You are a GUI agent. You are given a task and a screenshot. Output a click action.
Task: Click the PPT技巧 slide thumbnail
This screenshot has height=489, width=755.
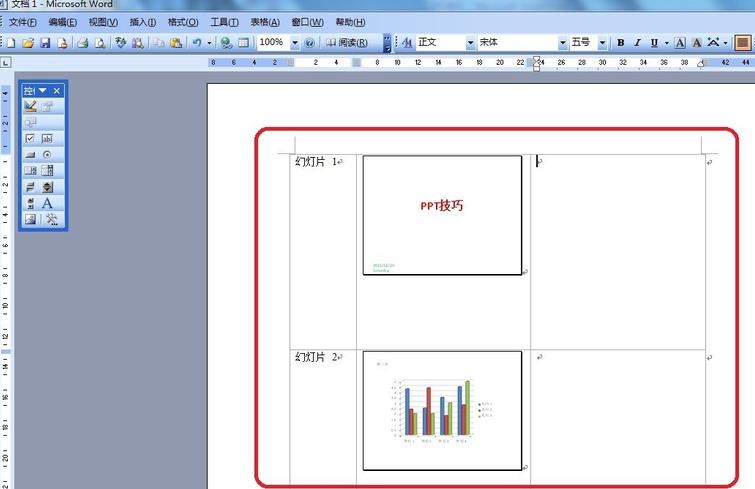(x=442, y=215)
